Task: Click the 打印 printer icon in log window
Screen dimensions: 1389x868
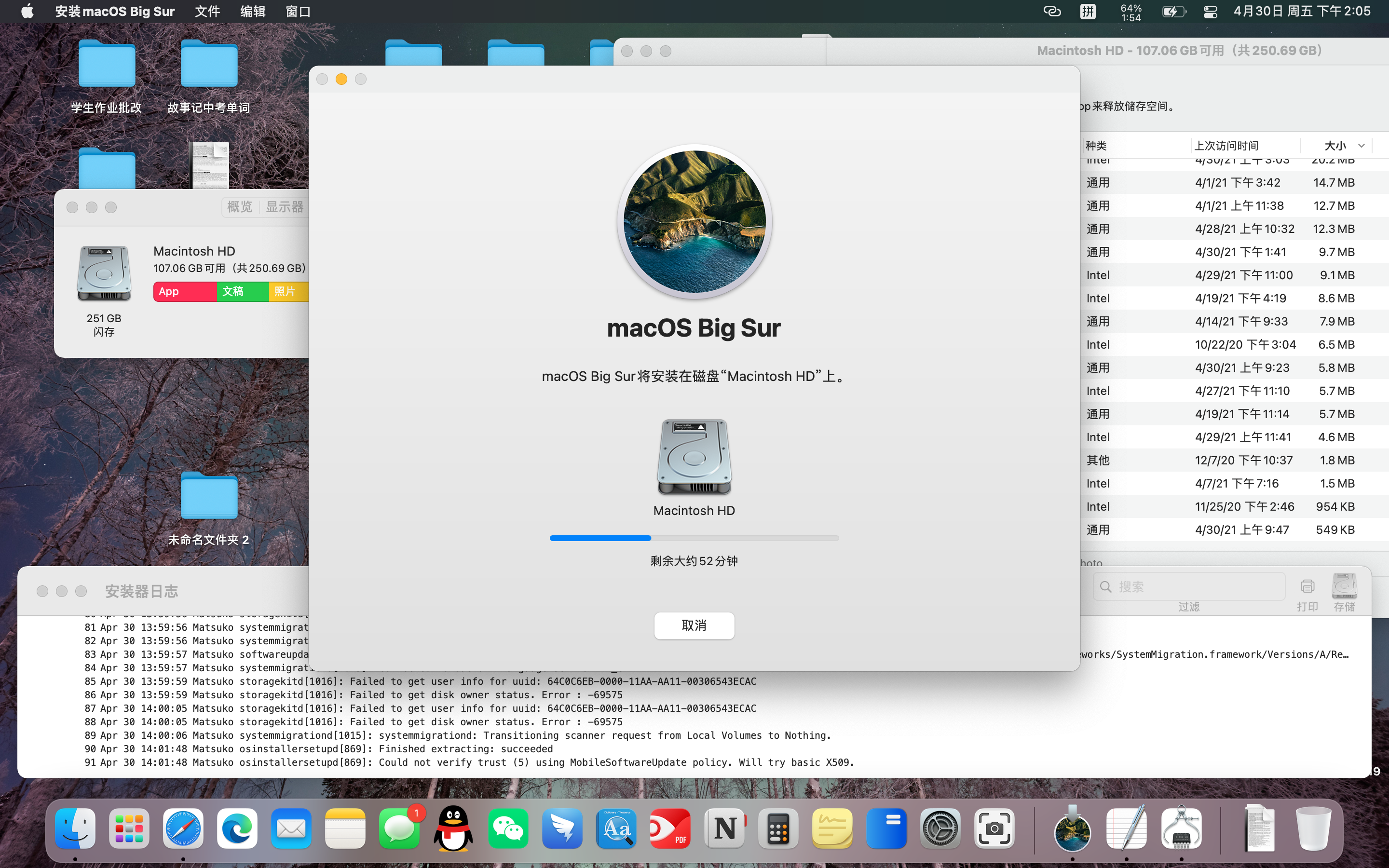Action: (x=1307, y=587)
